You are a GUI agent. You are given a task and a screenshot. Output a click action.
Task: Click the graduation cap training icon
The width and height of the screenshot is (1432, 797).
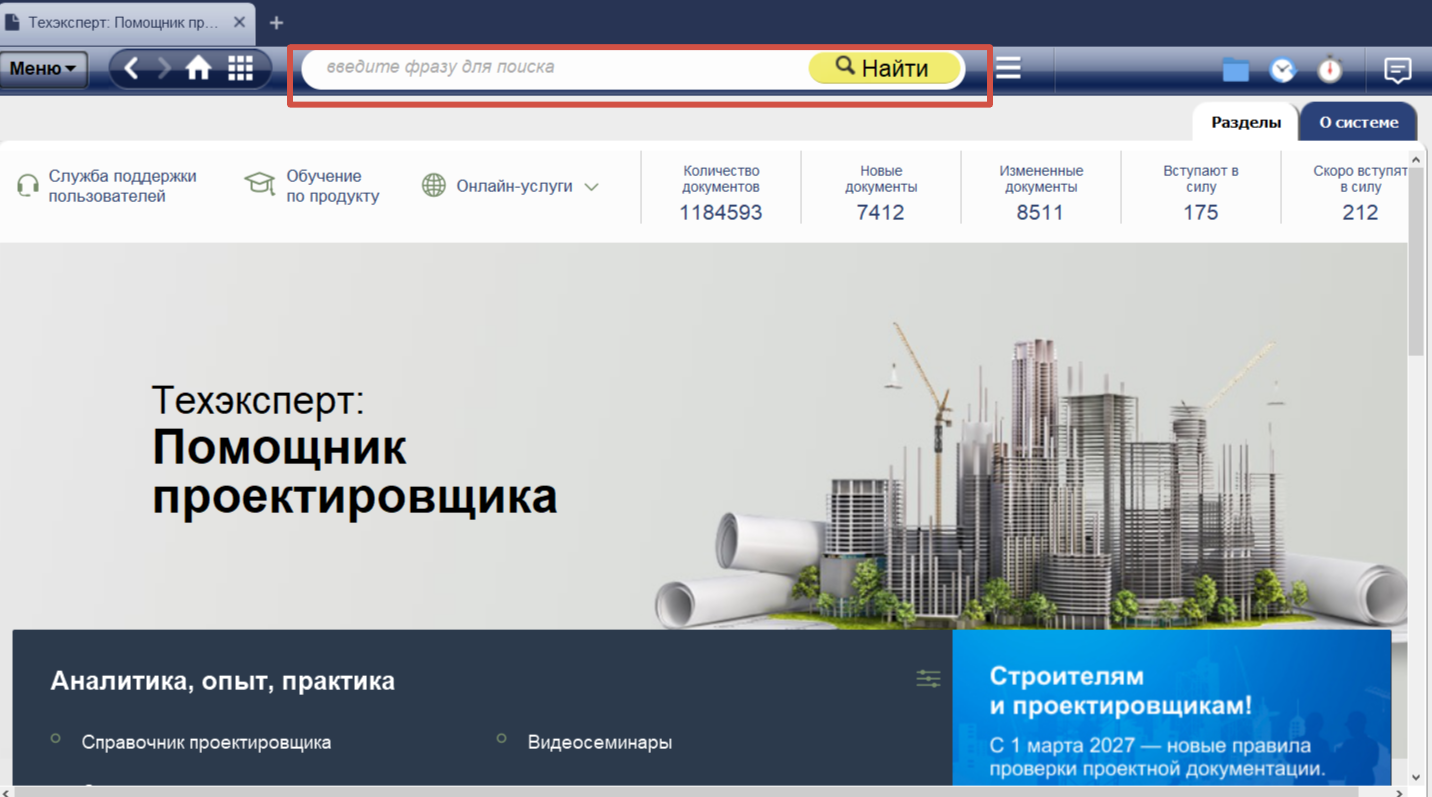(x=260, y=184)
